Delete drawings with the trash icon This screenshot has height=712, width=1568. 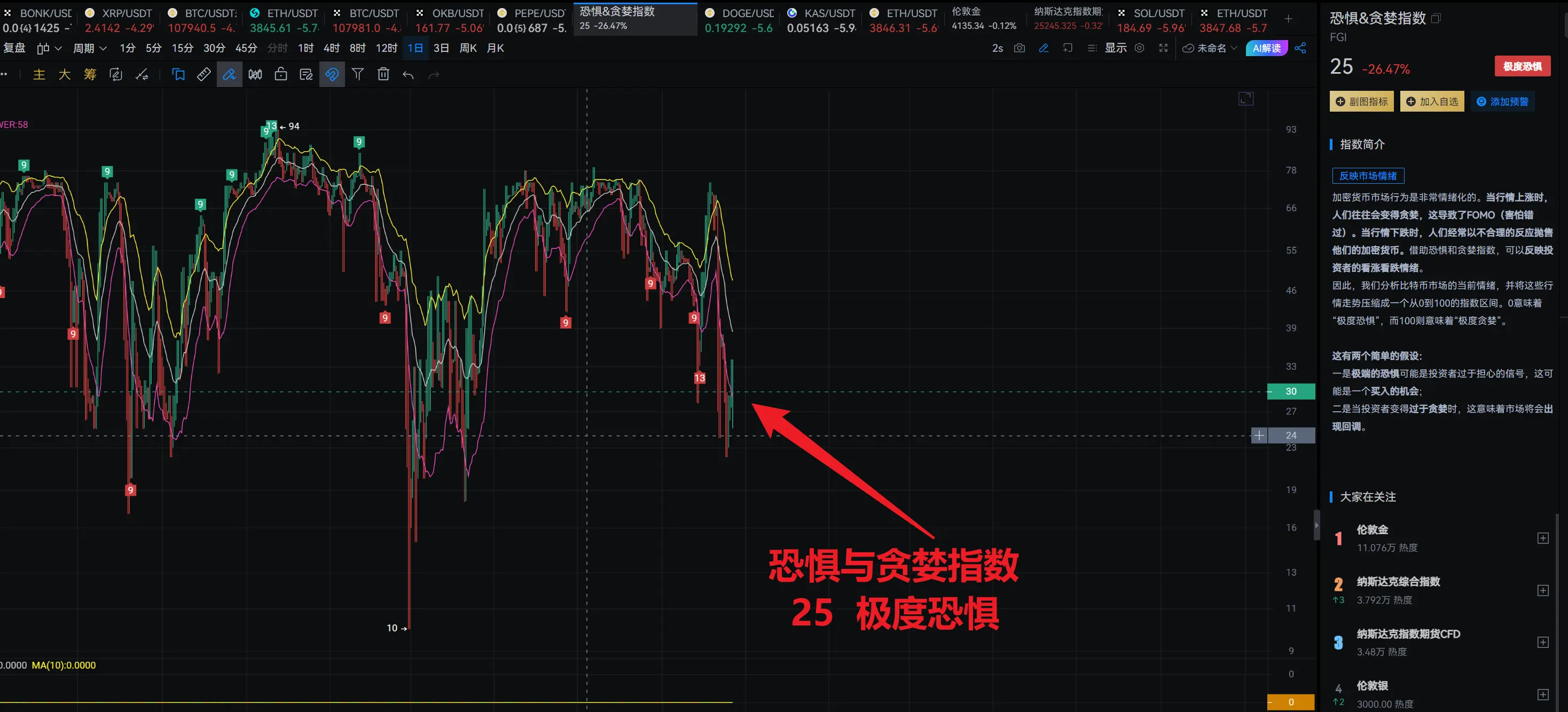click(383, 74)
